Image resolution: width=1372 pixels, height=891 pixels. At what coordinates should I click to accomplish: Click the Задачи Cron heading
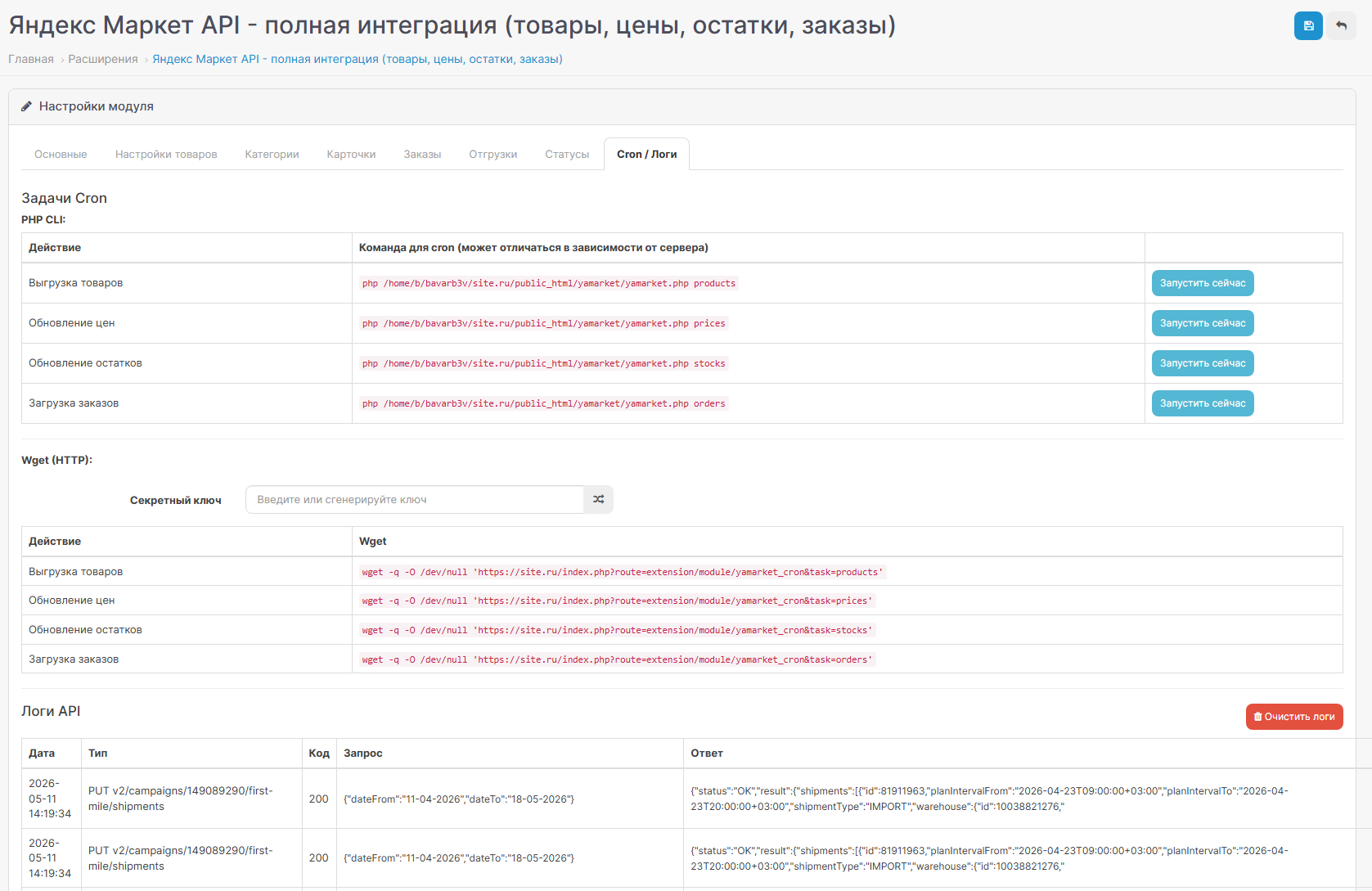64,198
